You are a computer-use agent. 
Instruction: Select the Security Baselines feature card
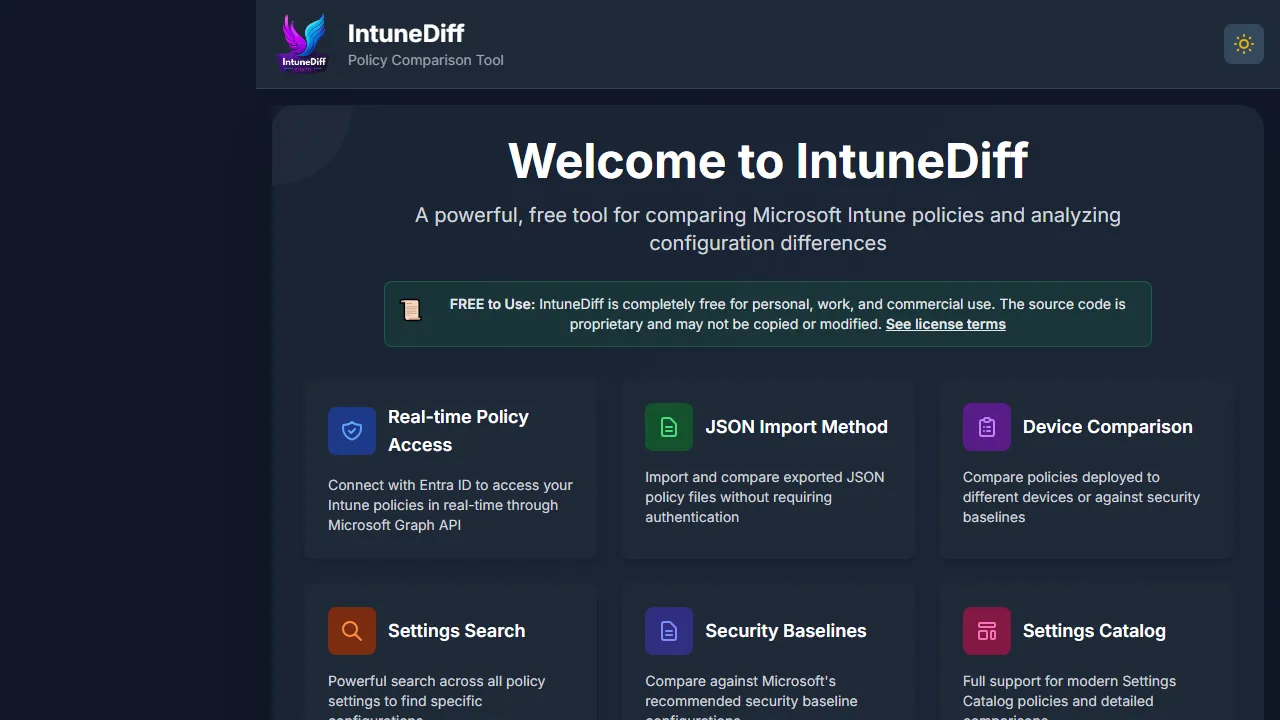point(767,660)
